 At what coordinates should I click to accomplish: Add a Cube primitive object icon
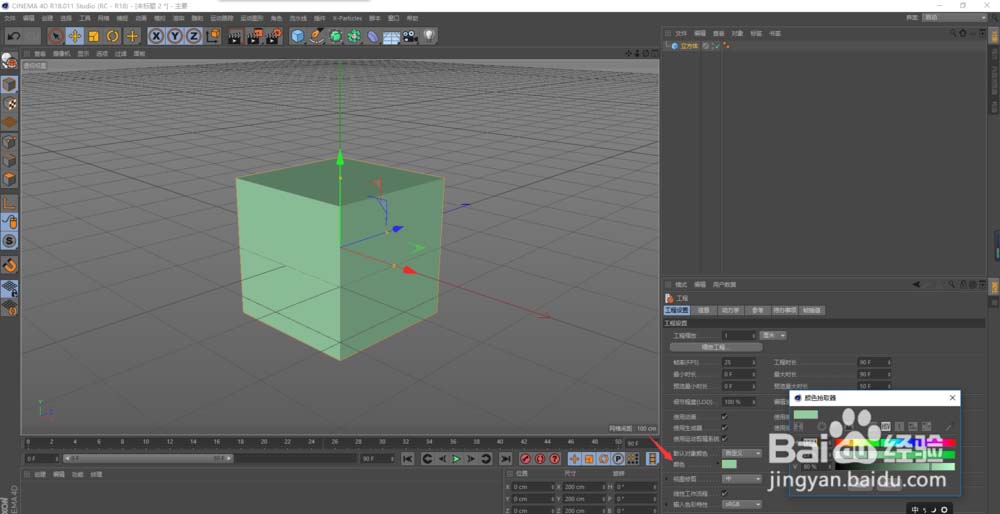297,36
